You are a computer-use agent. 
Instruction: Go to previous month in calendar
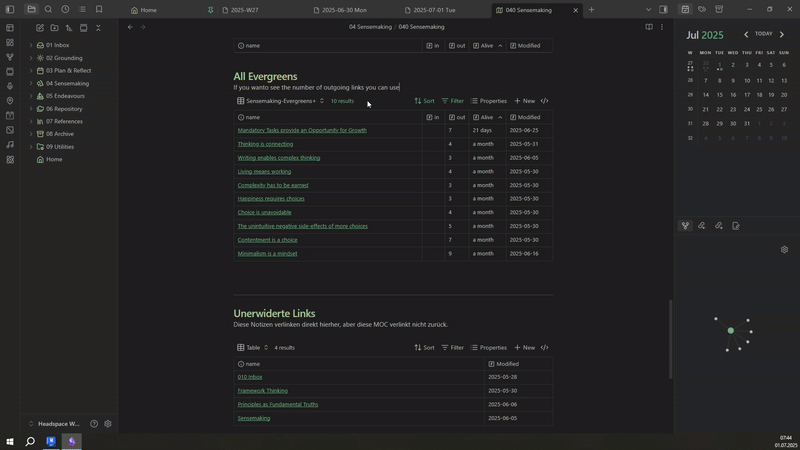pyautogui.click(x=746, y=34)
